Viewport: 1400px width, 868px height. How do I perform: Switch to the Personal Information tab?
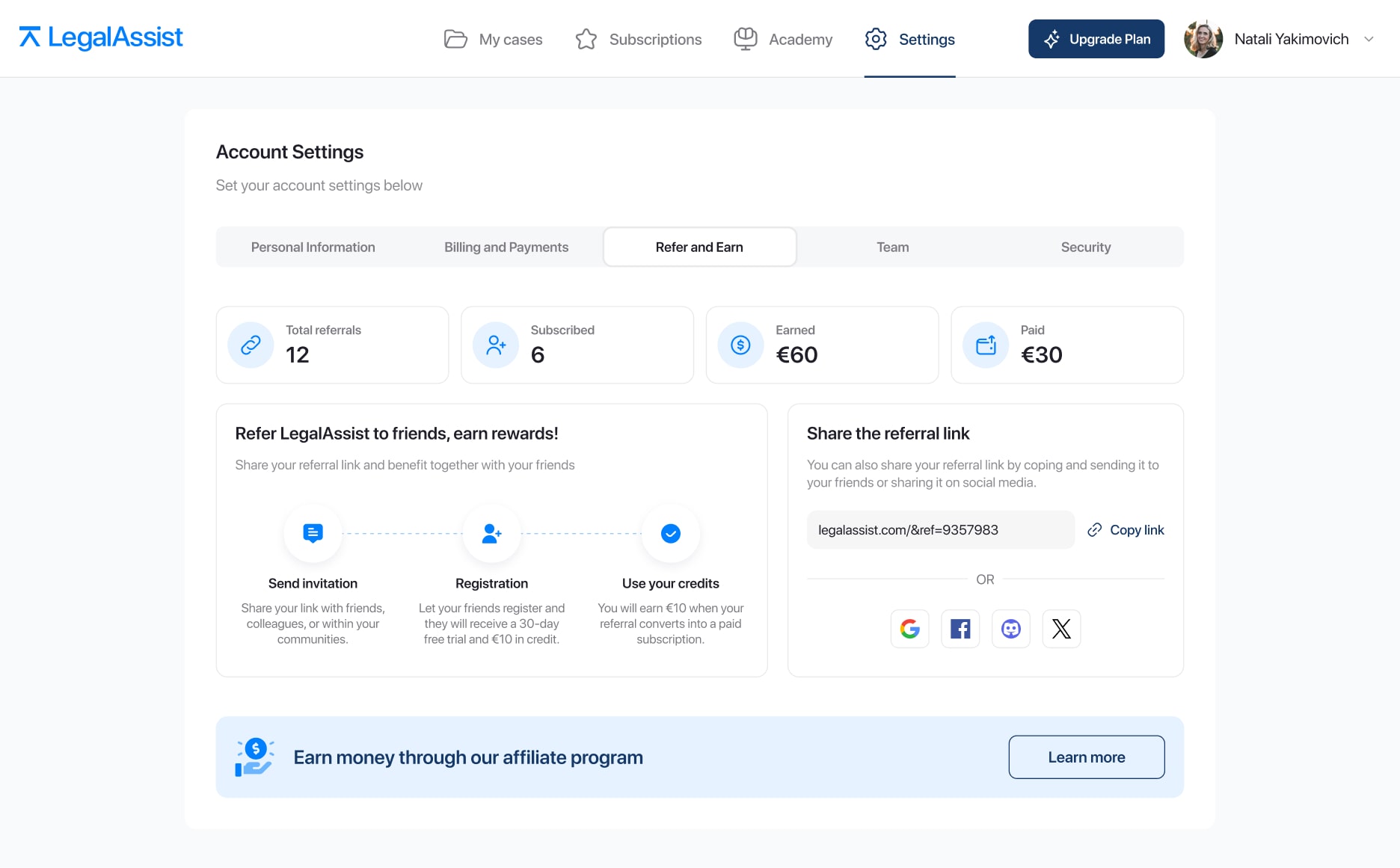point(313,247)
